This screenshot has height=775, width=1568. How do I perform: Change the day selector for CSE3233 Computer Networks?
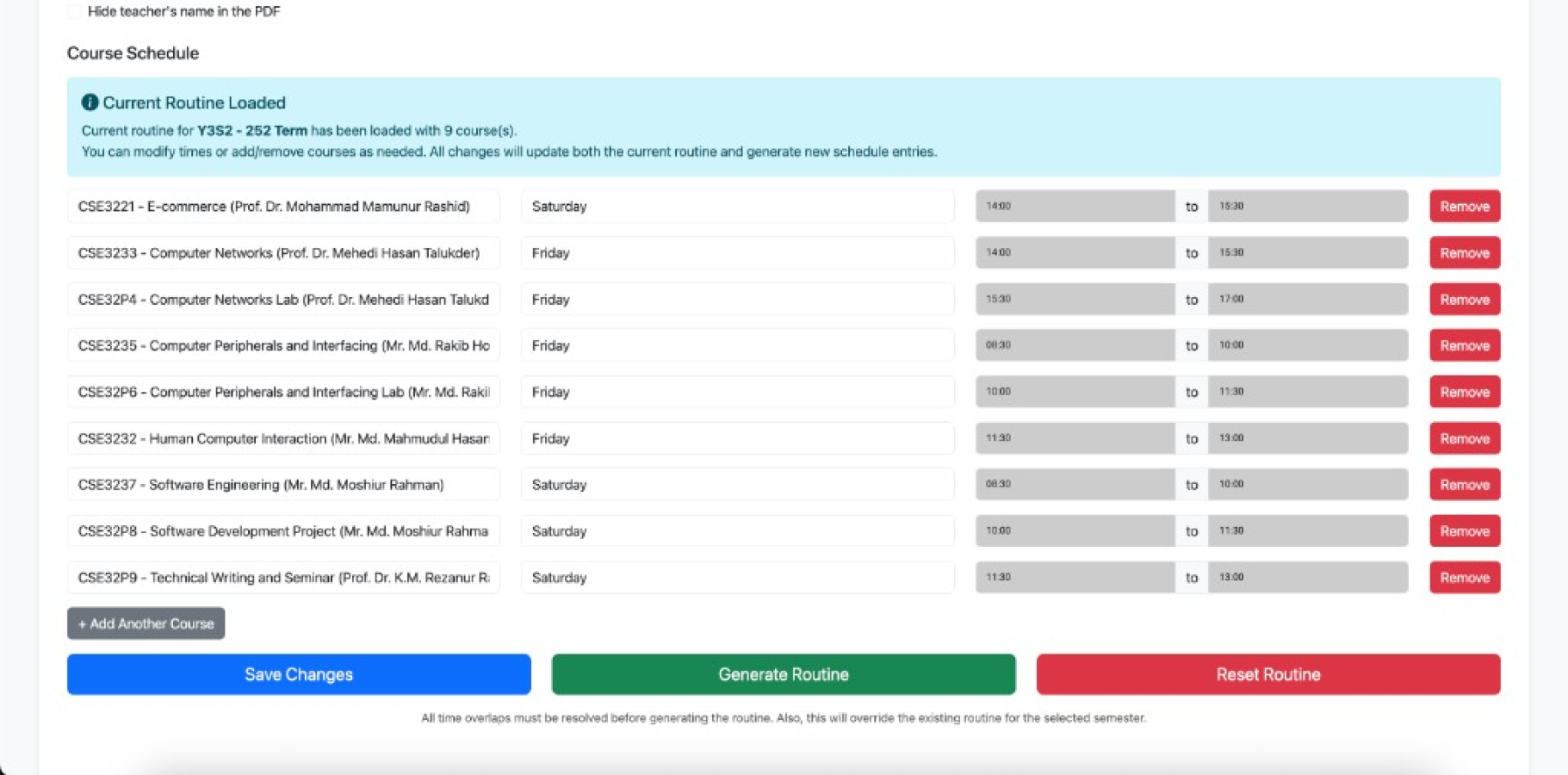(738, 253)
